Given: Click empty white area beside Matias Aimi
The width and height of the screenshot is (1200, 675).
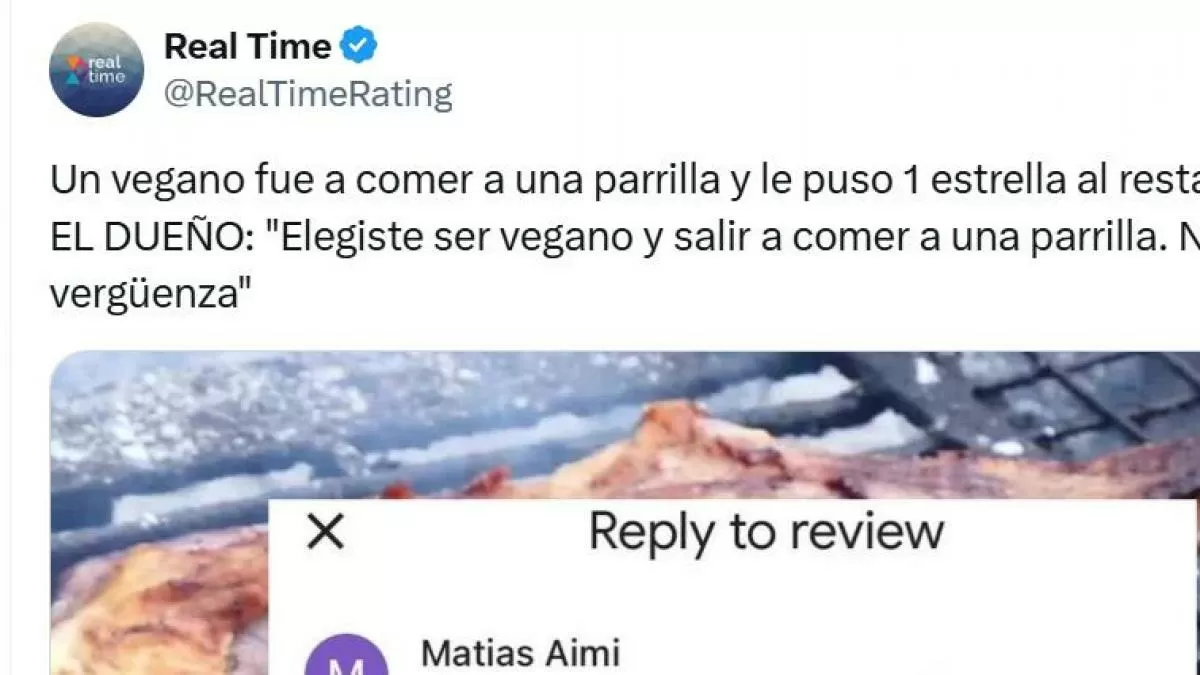Looking at the screenshot, I should coord(900,653).
